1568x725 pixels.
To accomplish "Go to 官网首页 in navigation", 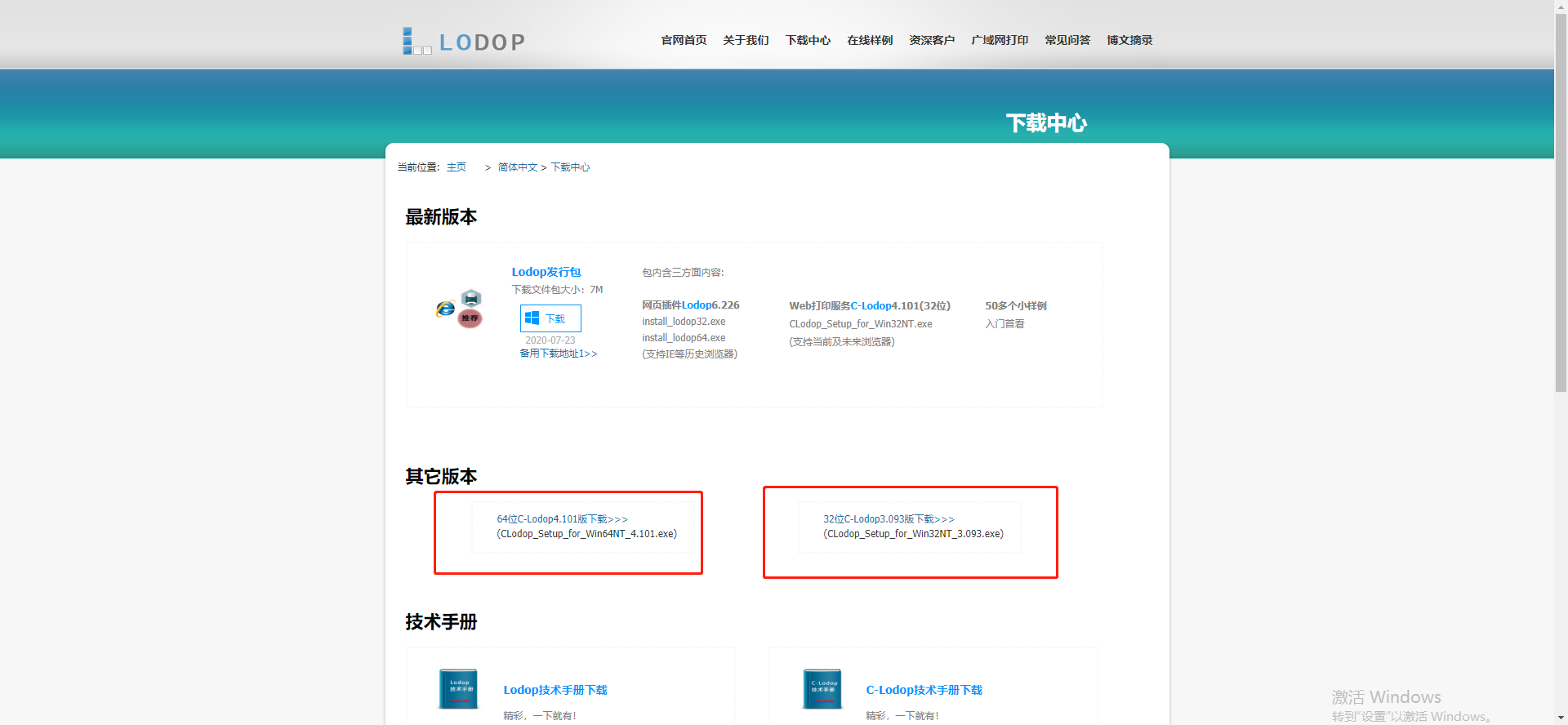I will [x=684, y=40].
